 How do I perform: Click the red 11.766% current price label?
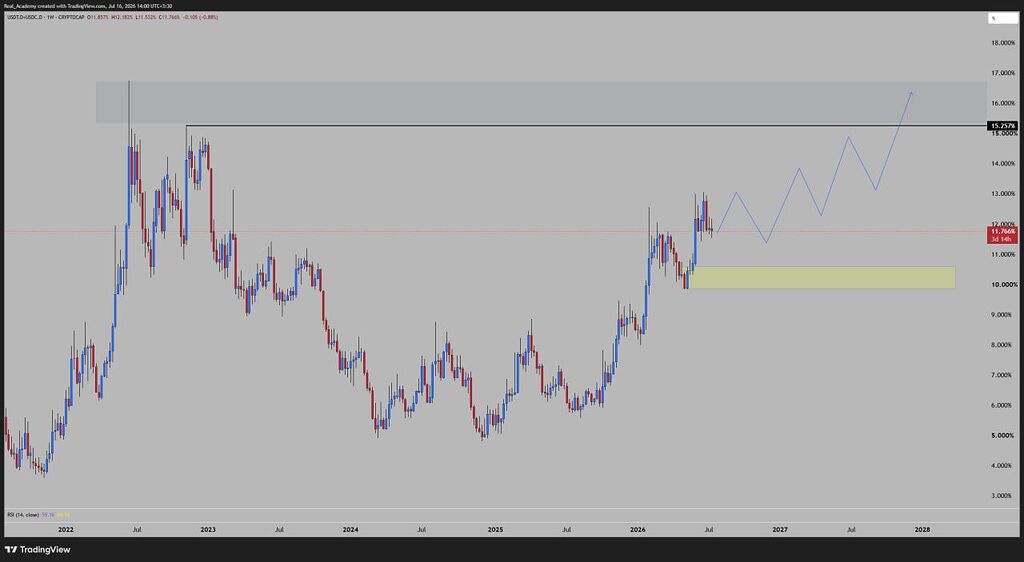coord(1003,232)
